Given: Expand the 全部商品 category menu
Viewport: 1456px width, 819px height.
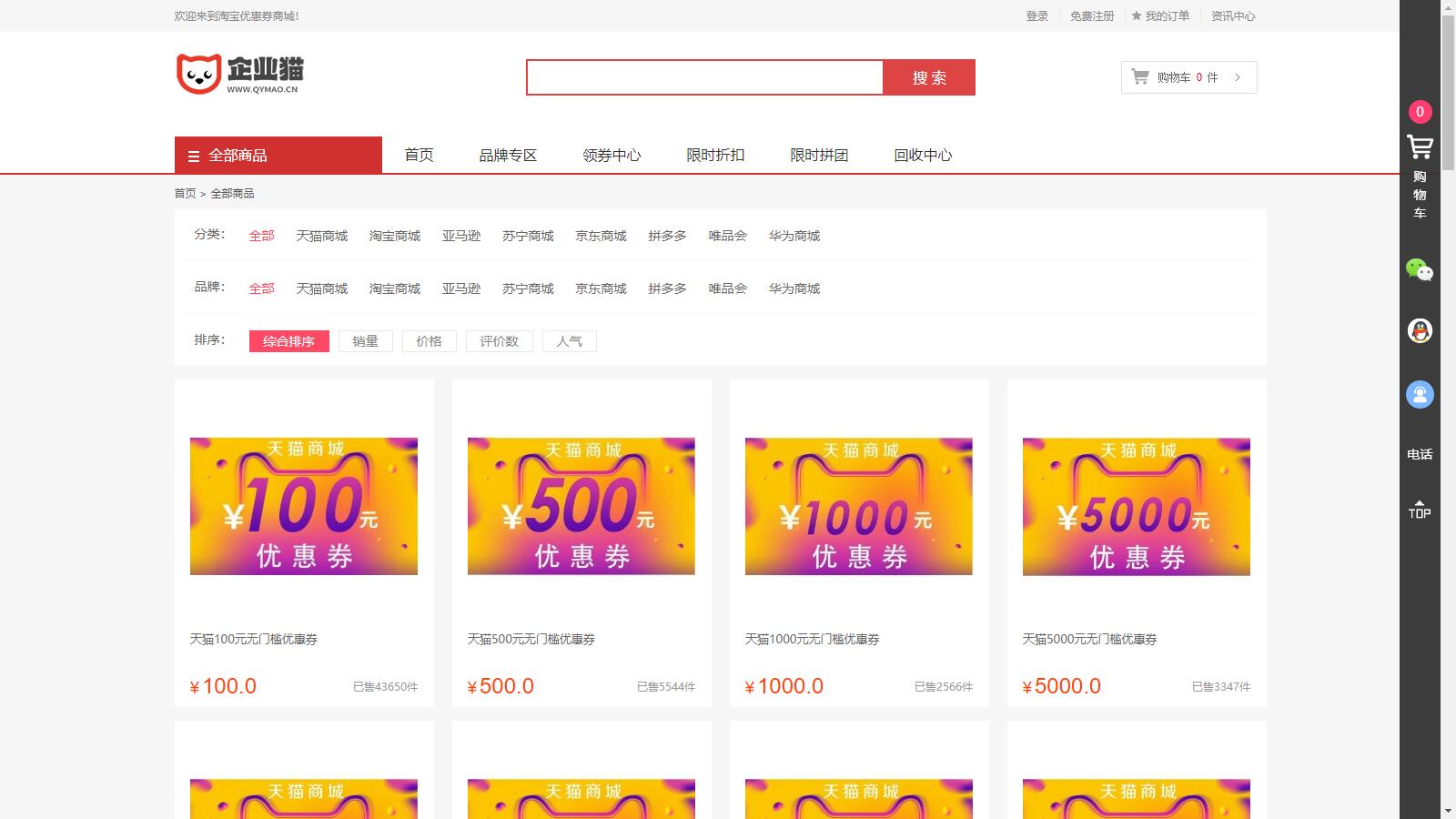Looking at the screenshot, I should point(278,155).
